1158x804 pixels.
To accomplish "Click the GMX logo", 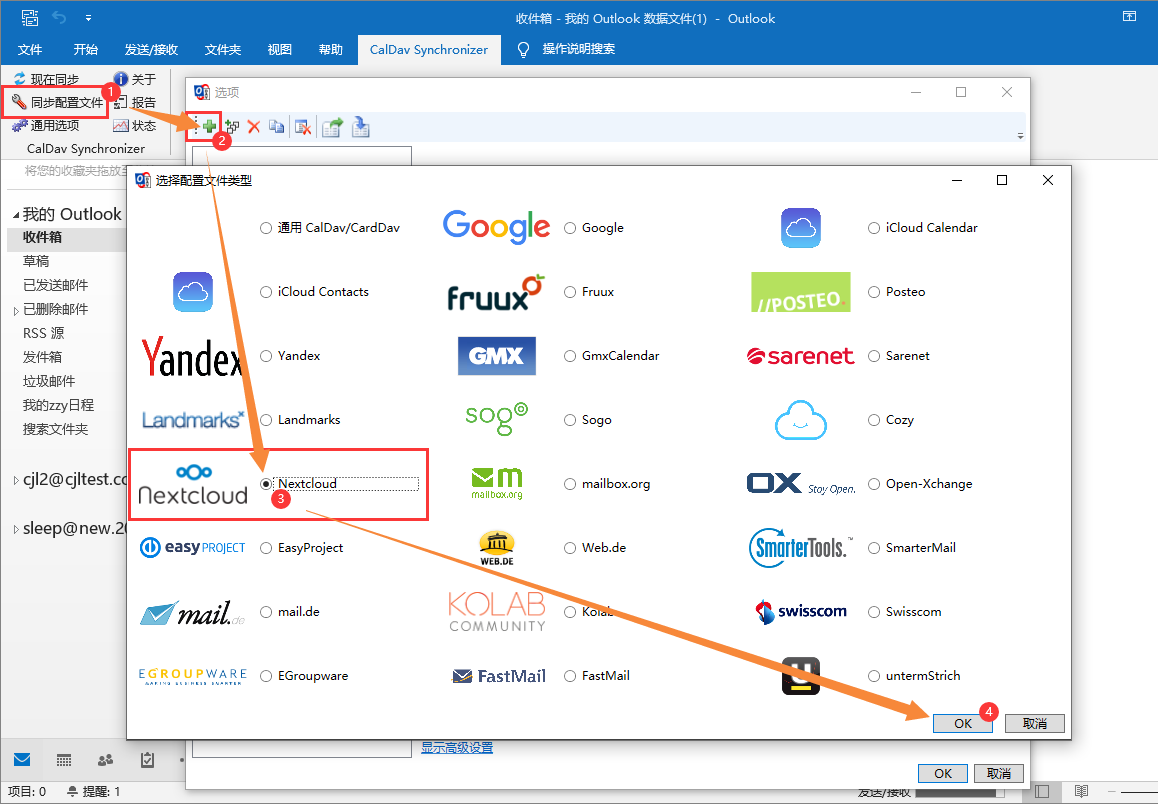I will [x=496, y=356].
